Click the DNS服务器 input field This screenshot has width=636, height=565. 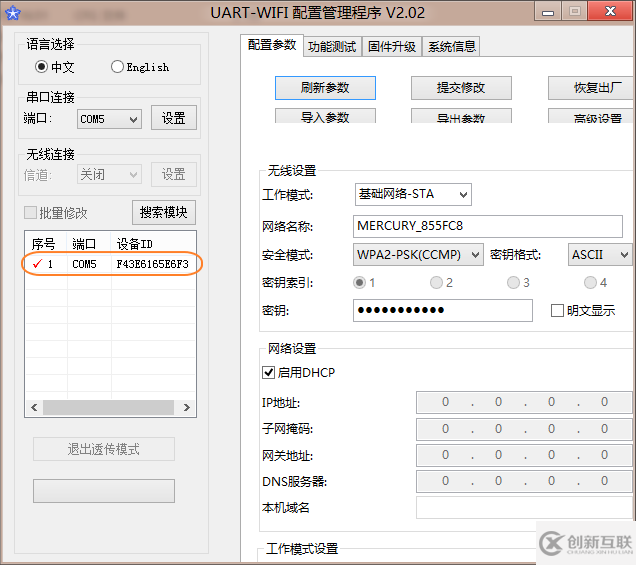point(524,481)
